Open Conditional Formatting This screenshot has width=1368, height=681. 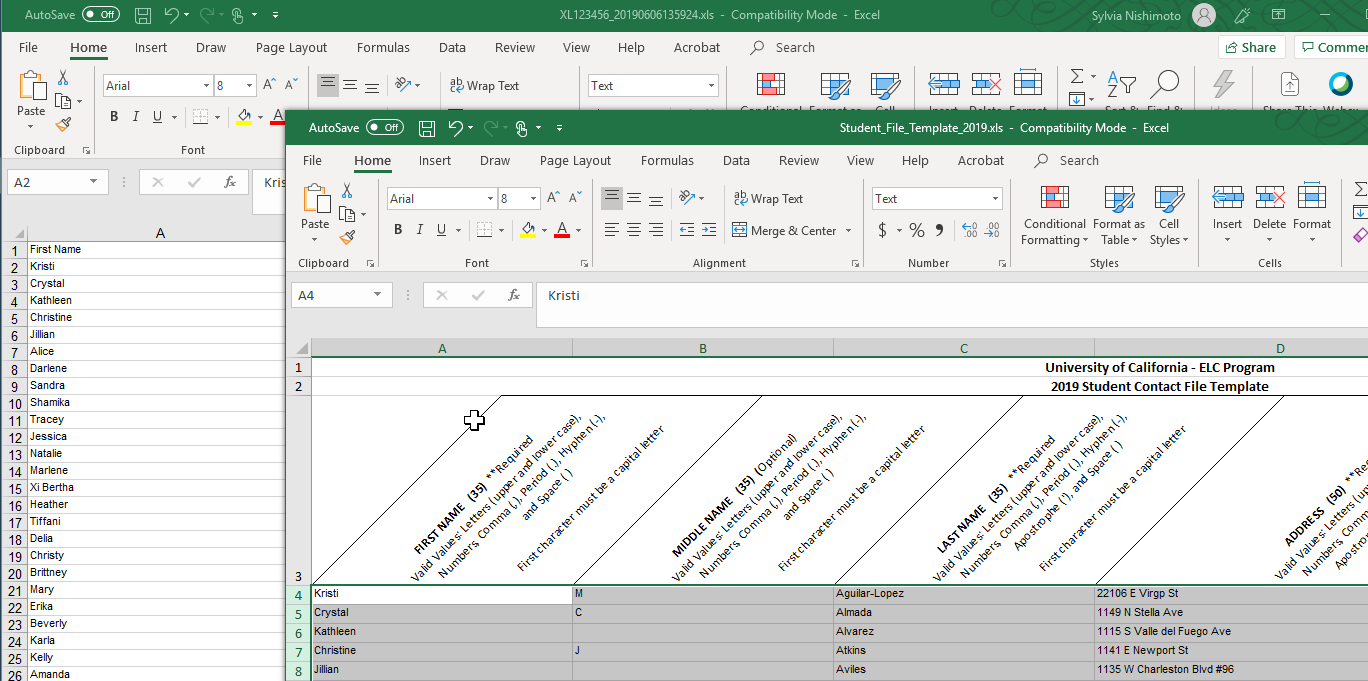click(1054, 213)
